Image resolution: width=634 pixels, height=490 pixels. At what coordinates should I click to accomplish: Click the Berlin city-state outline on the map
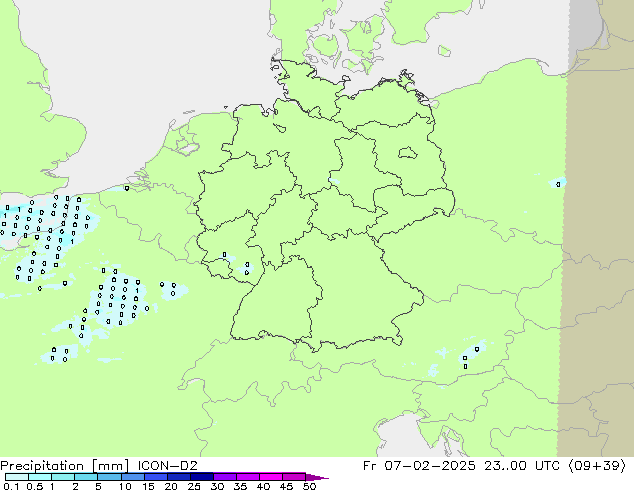[x=407, y=153]
